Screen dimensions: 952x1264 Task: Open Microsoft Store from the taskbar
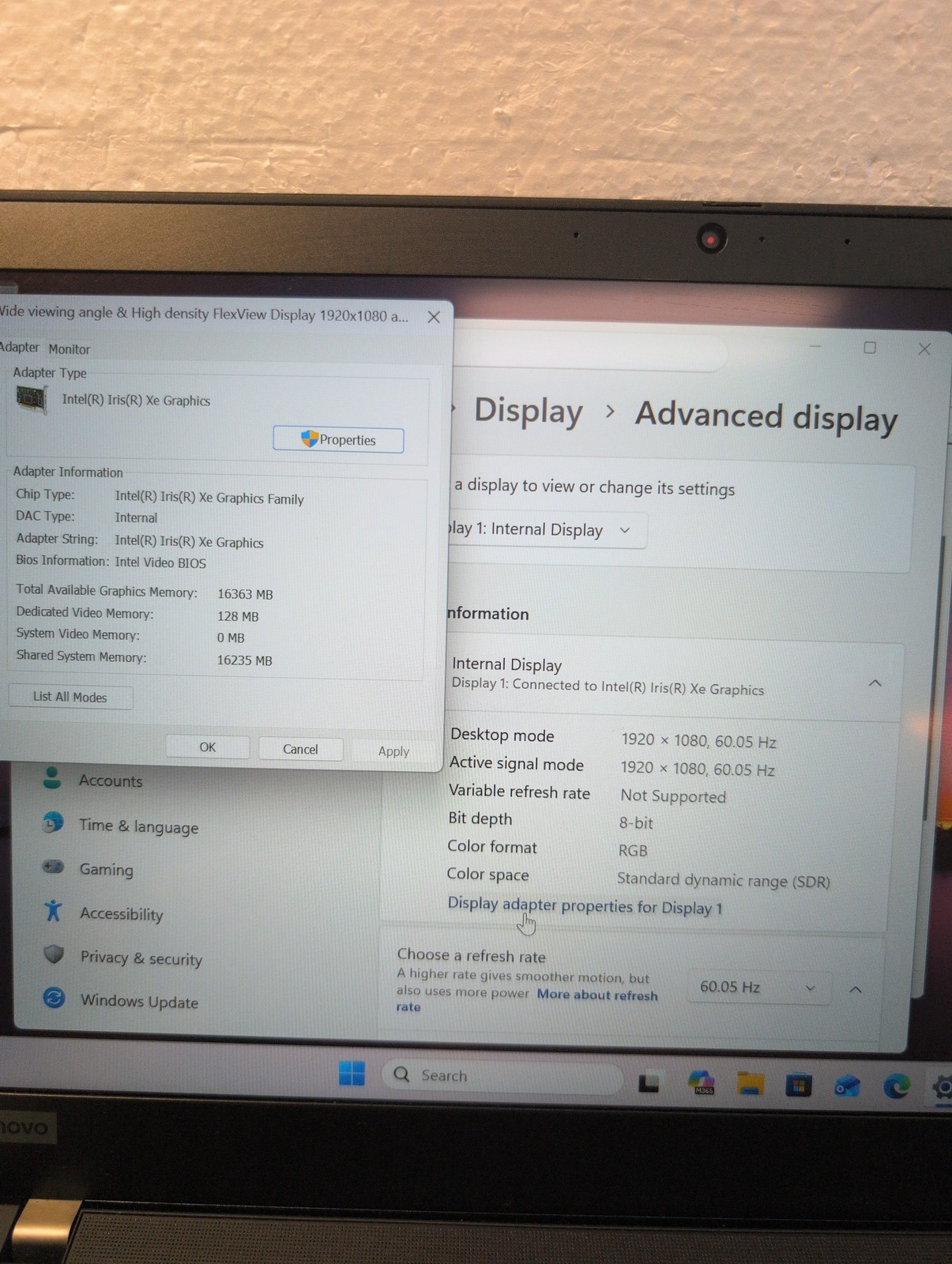(x=799, y=1085)
